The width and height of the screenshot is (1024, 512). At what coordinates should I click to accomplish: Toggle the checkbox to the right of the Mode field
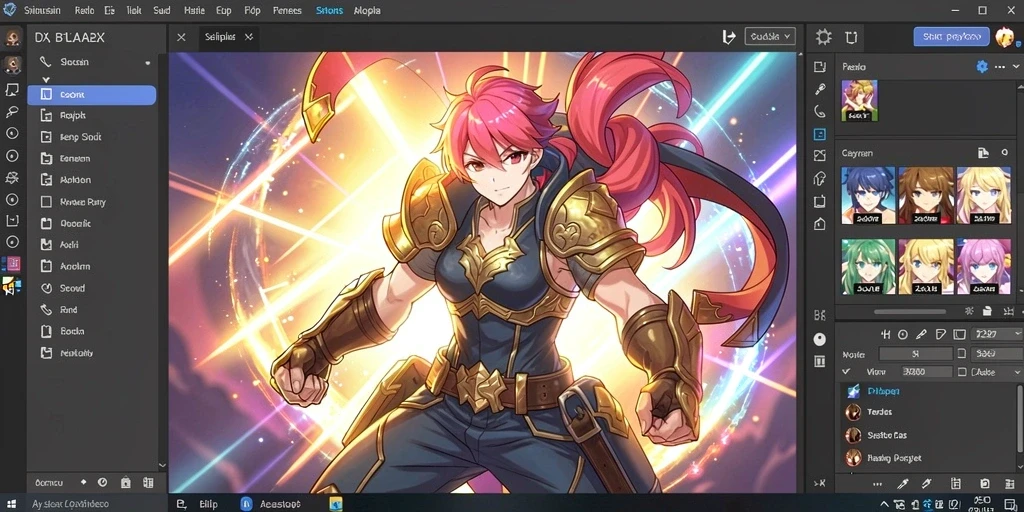pos(961,354)
